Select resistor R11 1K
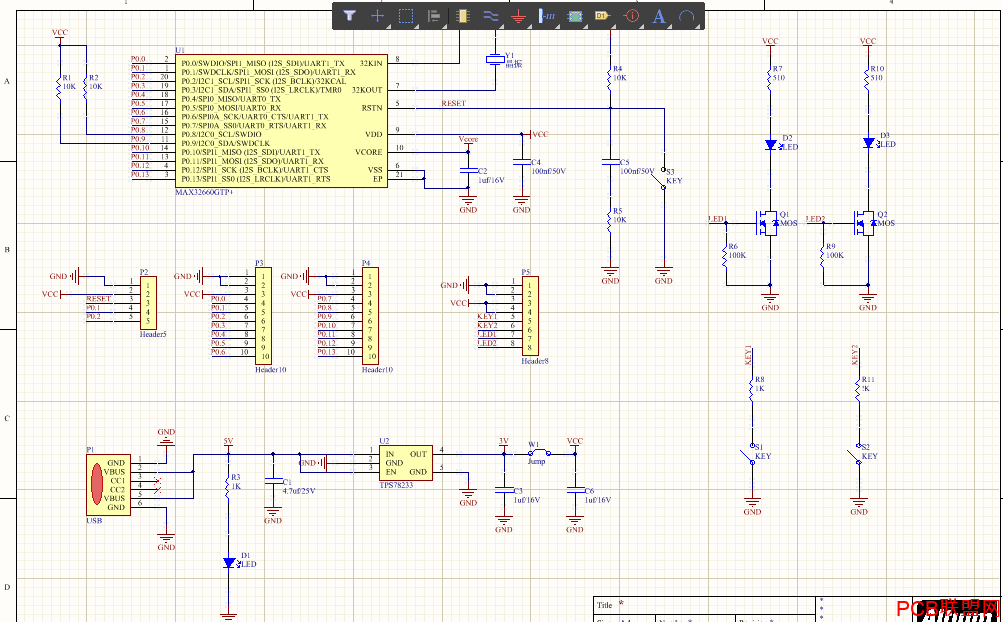This screenshot has width=1003, height=622. click(x=858, y=392)
